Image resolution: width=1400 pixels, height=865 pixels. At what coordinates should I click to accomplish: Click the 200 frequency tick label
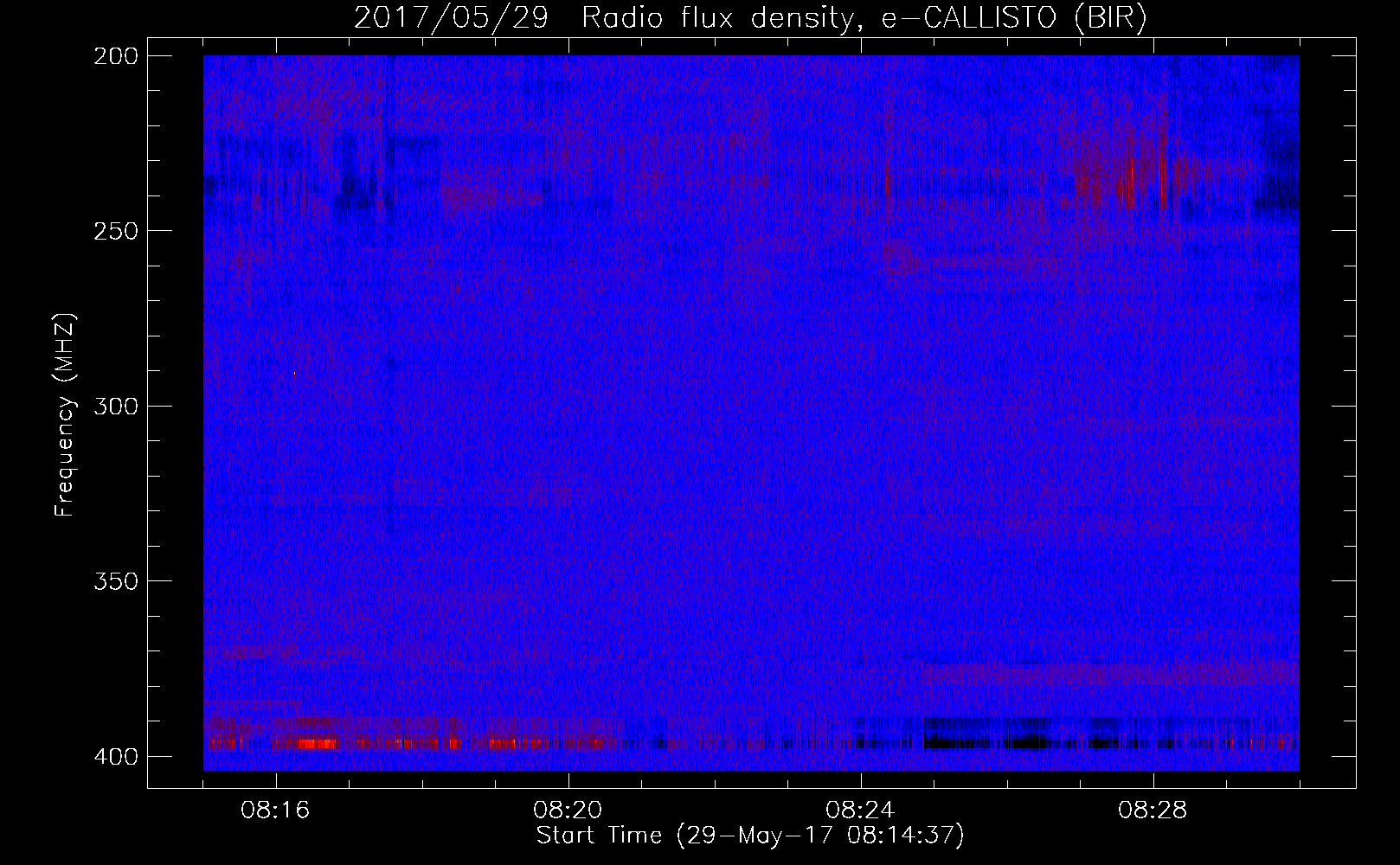(115, 55)
